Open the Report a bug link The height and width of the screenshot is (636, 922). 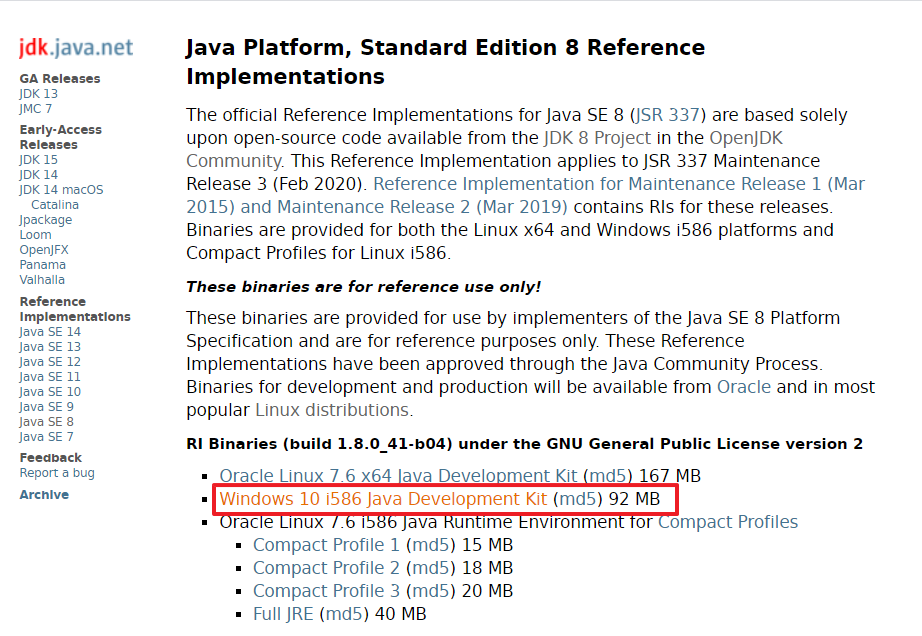57,473
